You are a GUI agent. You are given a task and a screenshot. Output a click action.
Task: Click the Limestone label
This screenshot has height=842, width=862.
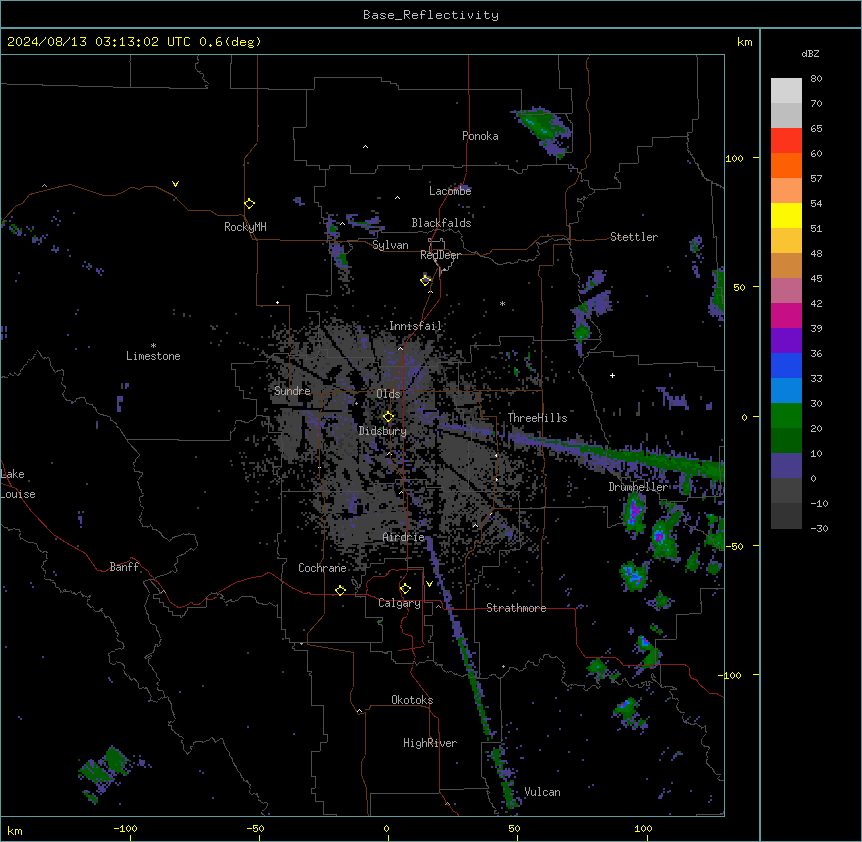153,356
